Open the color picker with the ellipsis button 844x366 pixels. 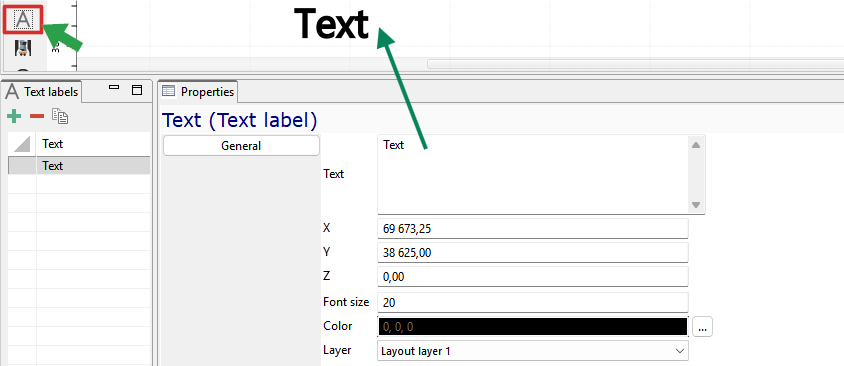tap(702, 327)
